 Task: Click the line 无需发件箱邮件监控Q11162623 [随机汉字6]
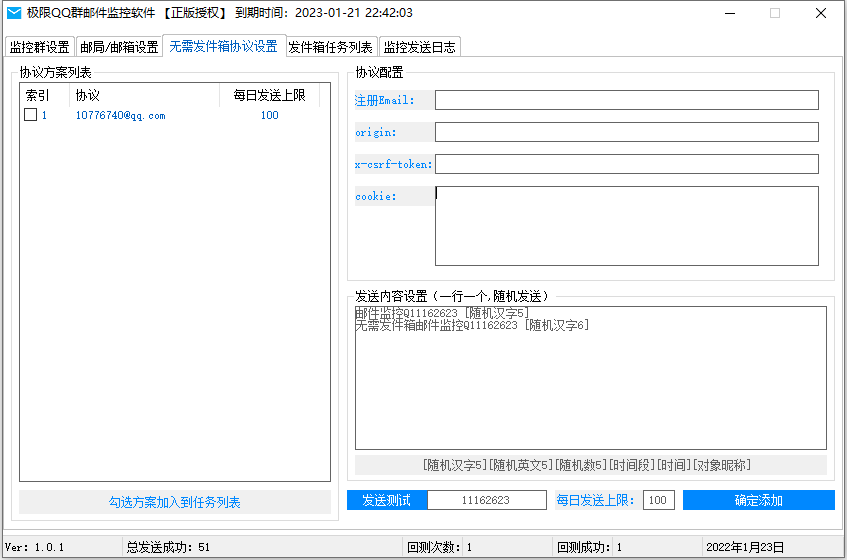[472, 325]
